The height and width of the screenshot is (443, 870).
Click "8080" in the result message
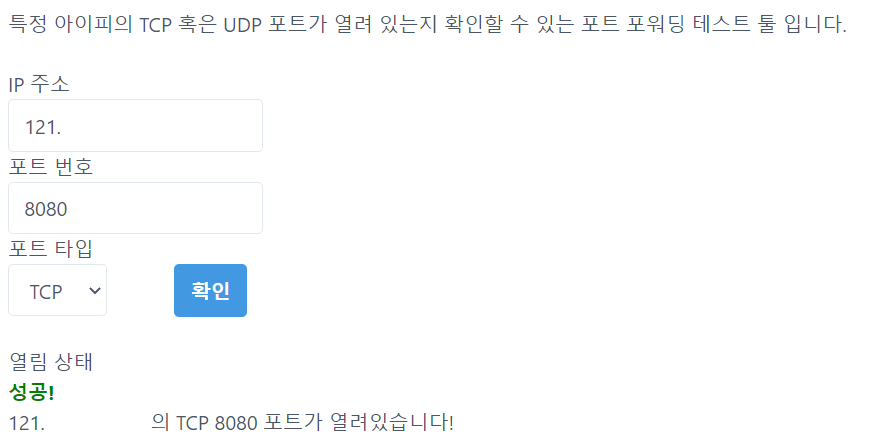[234, 422]
